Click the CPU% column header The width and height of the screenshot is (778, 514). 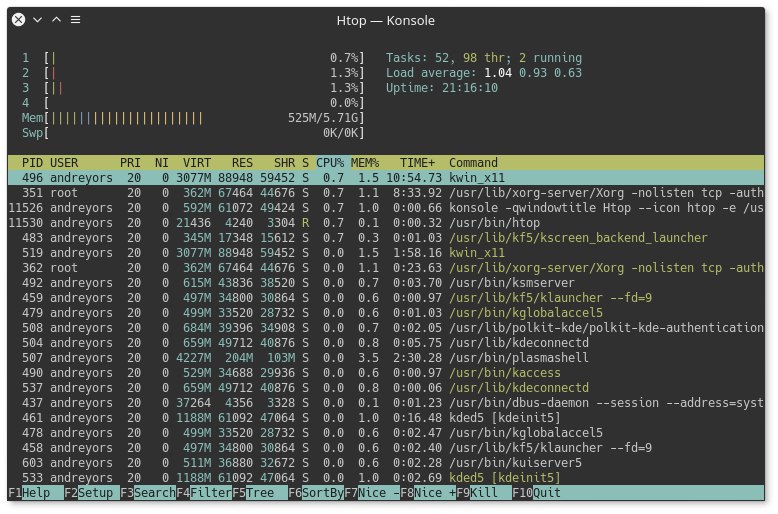[x=330, y=163]
